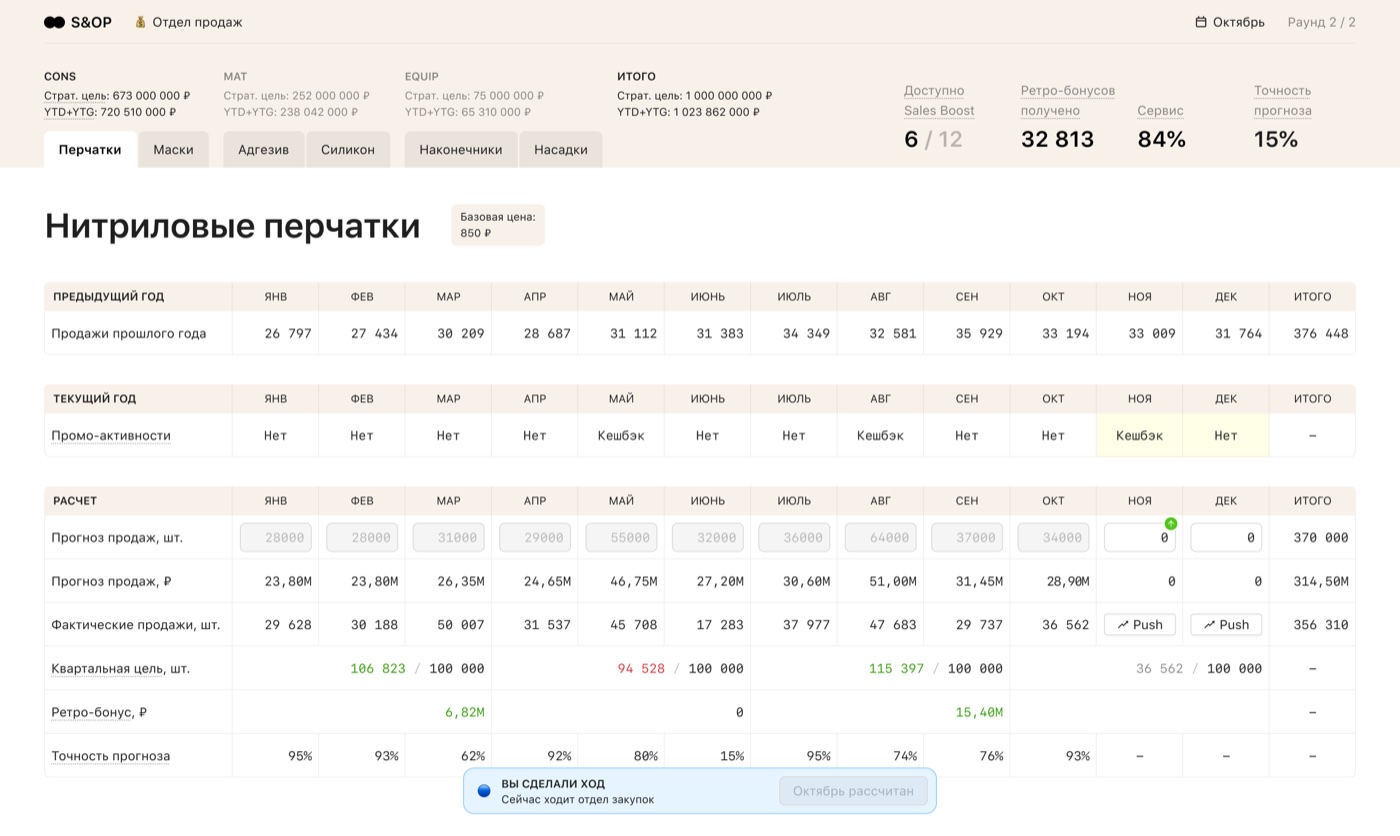Click the S&OP logo icon
1400x836 pixels.
click(54, 22)
